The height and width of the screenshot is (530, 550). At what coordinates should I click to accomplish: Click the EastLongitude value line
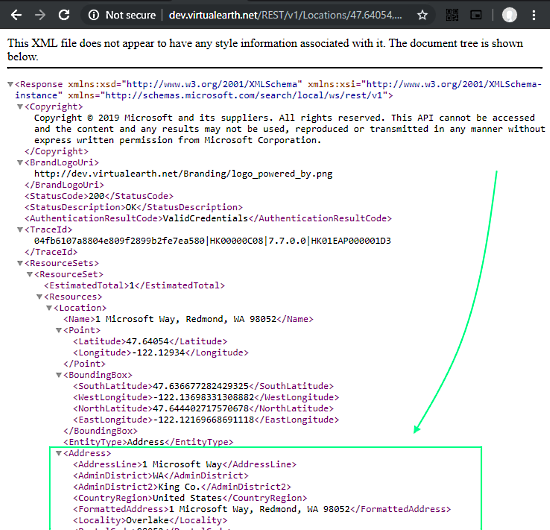tap(206, 420)
